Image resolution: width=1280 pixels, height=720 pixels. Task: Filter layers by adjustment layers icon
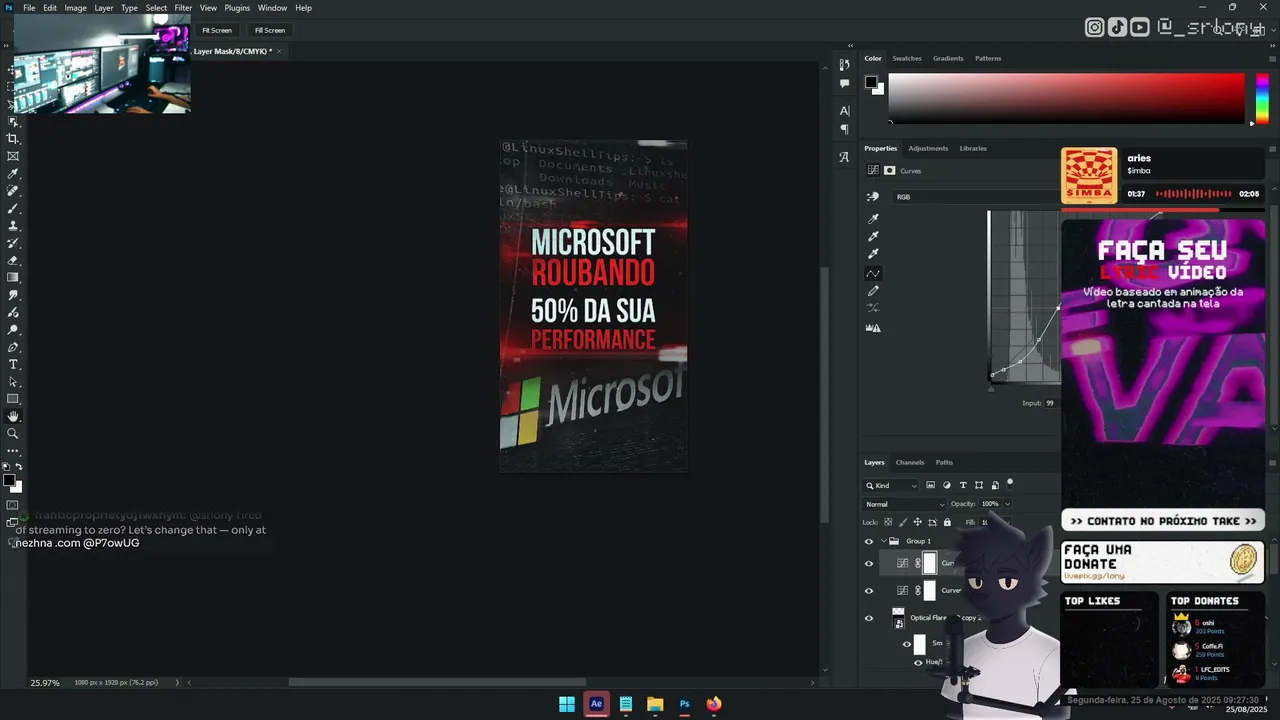coord(947,485)
